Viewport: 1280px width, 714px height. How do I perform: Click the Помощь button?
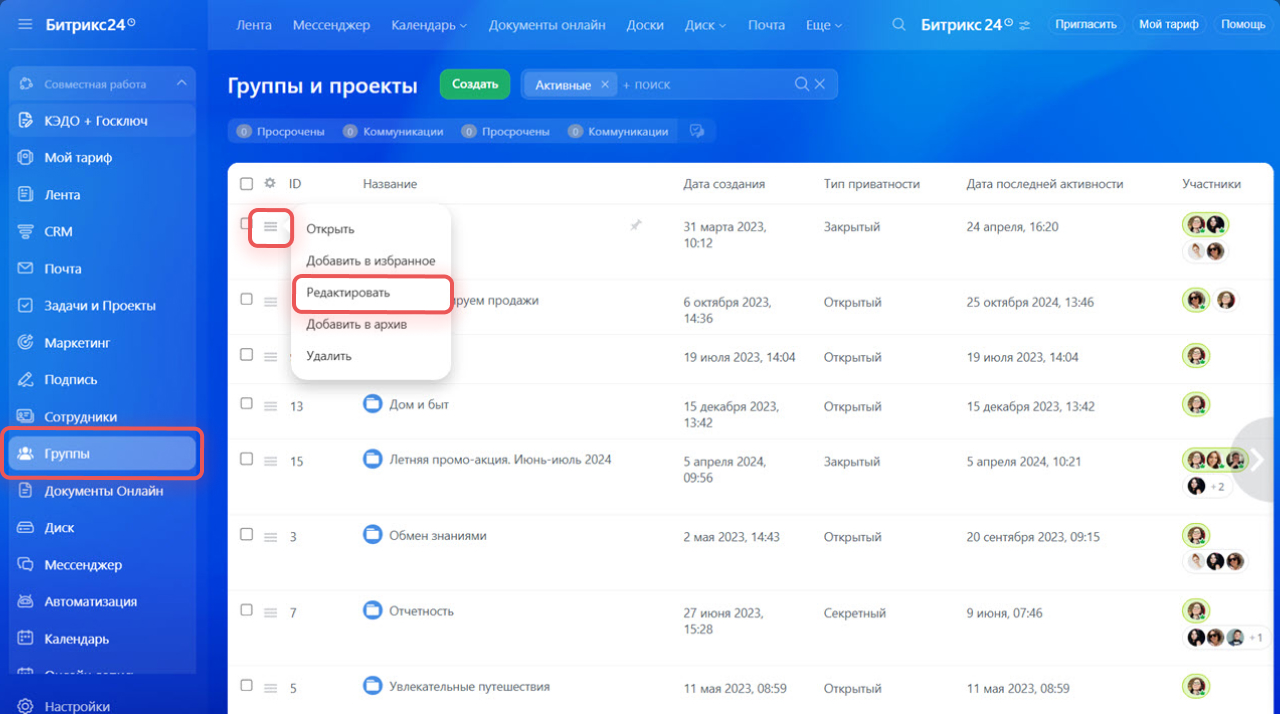(x=1243, y=24)
